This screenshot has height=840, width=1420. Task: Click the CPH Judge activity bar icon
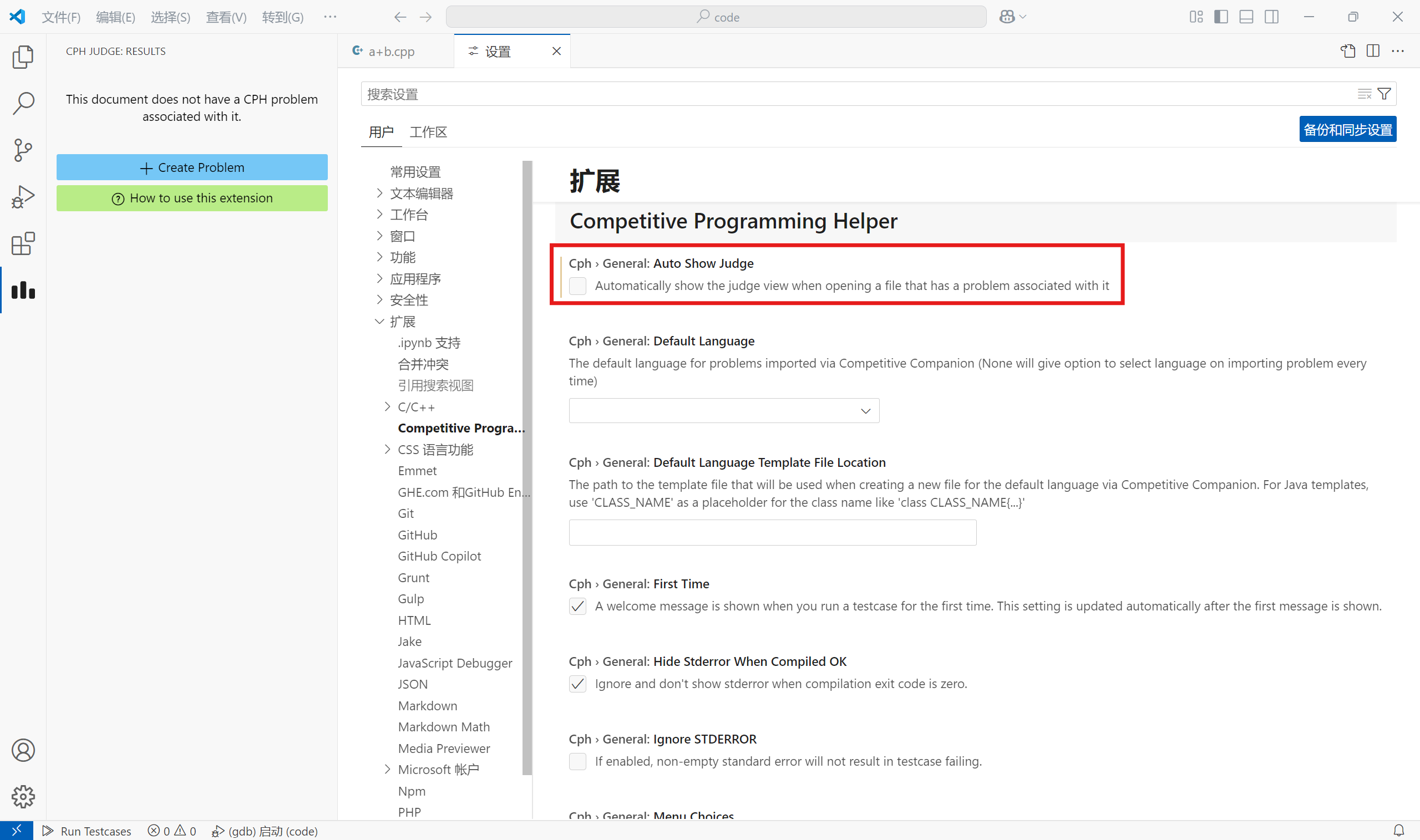coord(23,291)
